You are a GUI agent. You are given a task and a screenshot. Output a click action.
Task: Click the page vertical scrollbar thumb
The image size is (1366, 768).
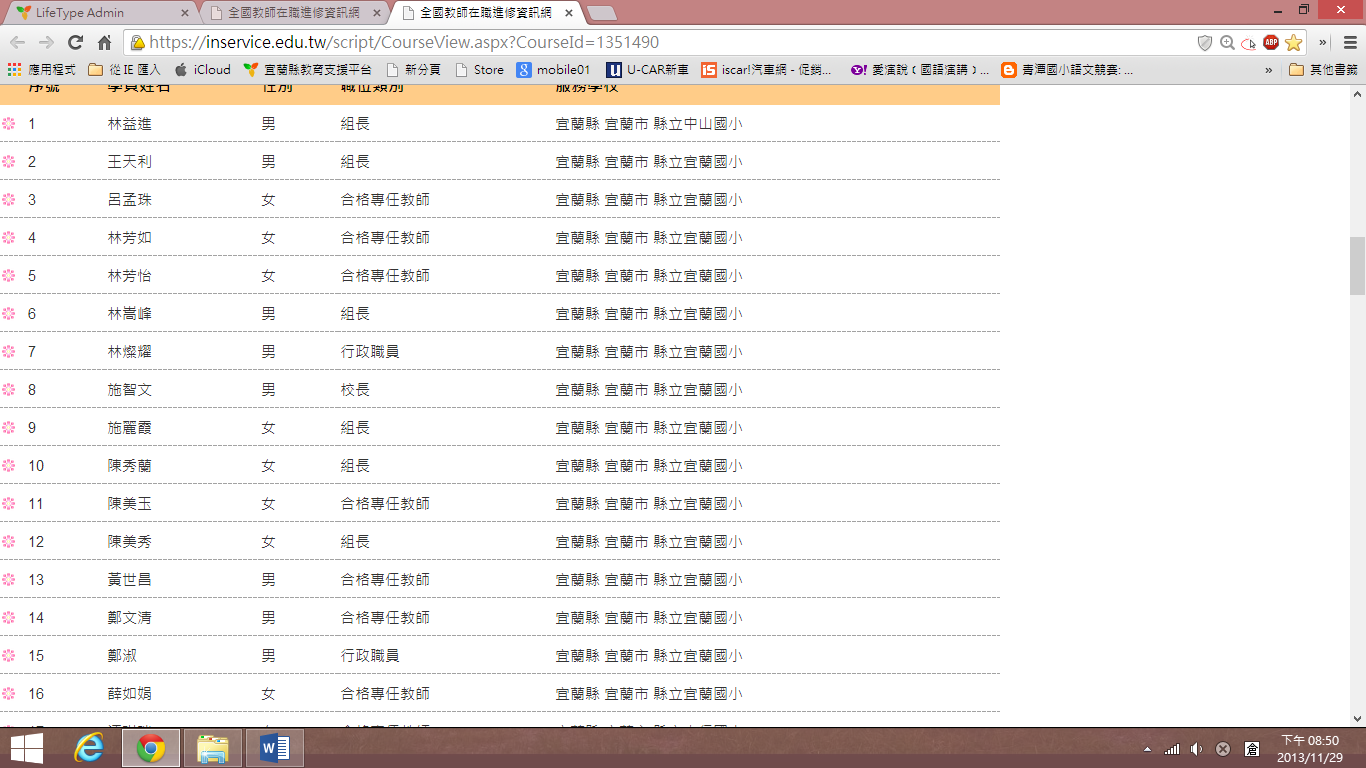(1357, 265)
